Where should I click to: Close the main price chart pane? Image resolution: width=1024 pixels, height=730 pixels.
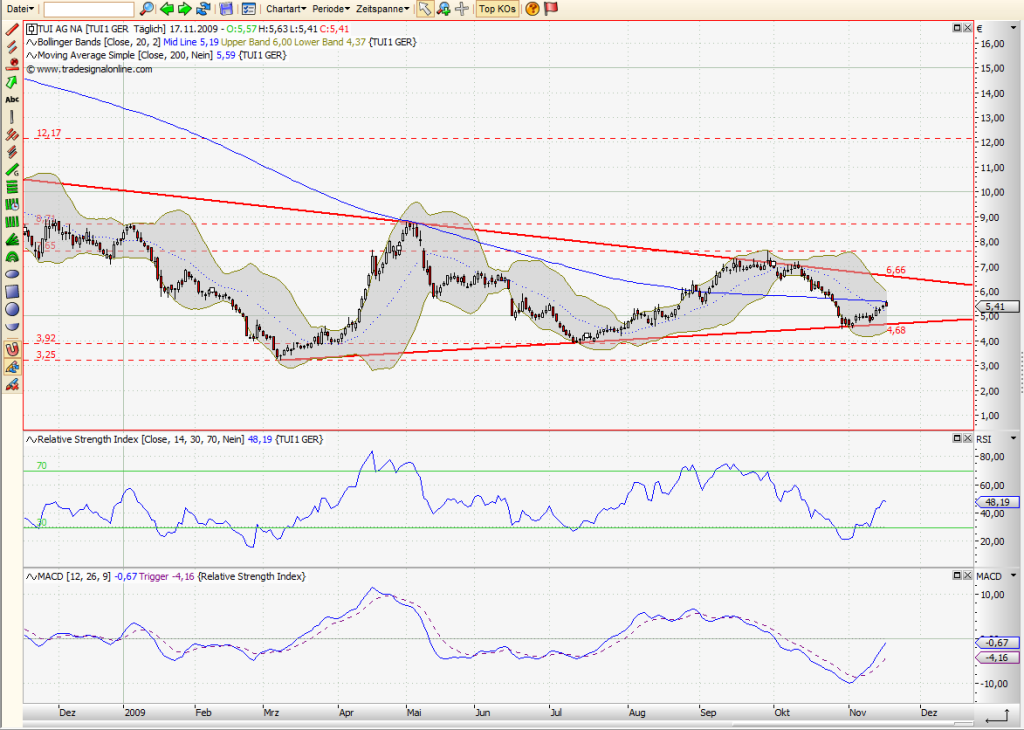[967, 28]
